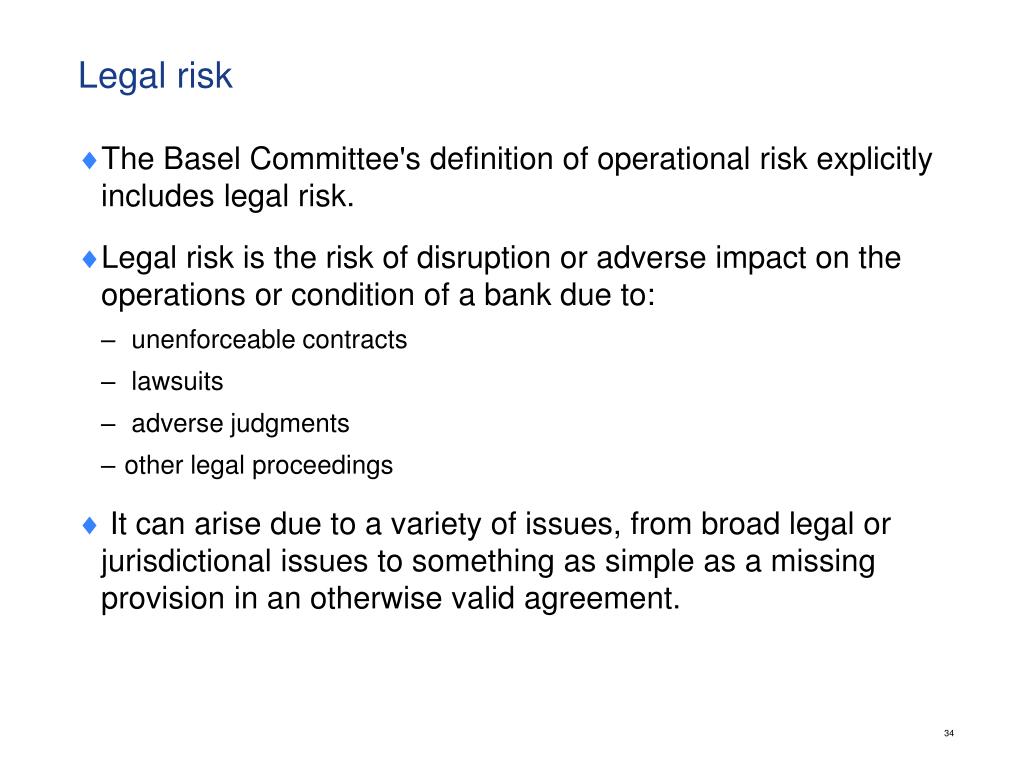Select the 'adverse judgments' sub-bullet text
The width and height of the screenshot is (1024, 768).
click(240, 424)
